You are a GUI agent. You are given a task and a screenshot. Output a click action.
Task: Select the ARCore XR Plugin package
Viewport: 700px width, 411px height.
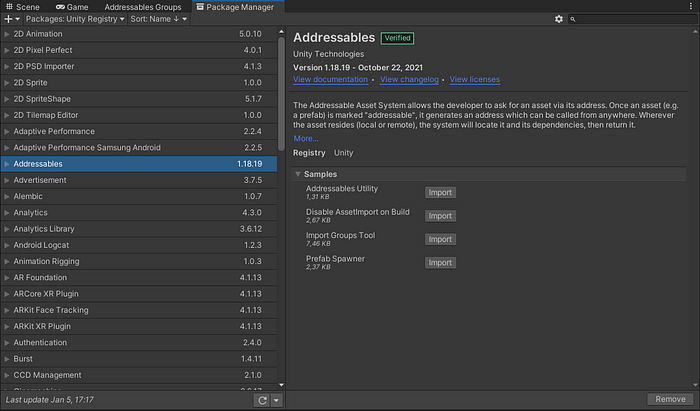click(139, 294)
